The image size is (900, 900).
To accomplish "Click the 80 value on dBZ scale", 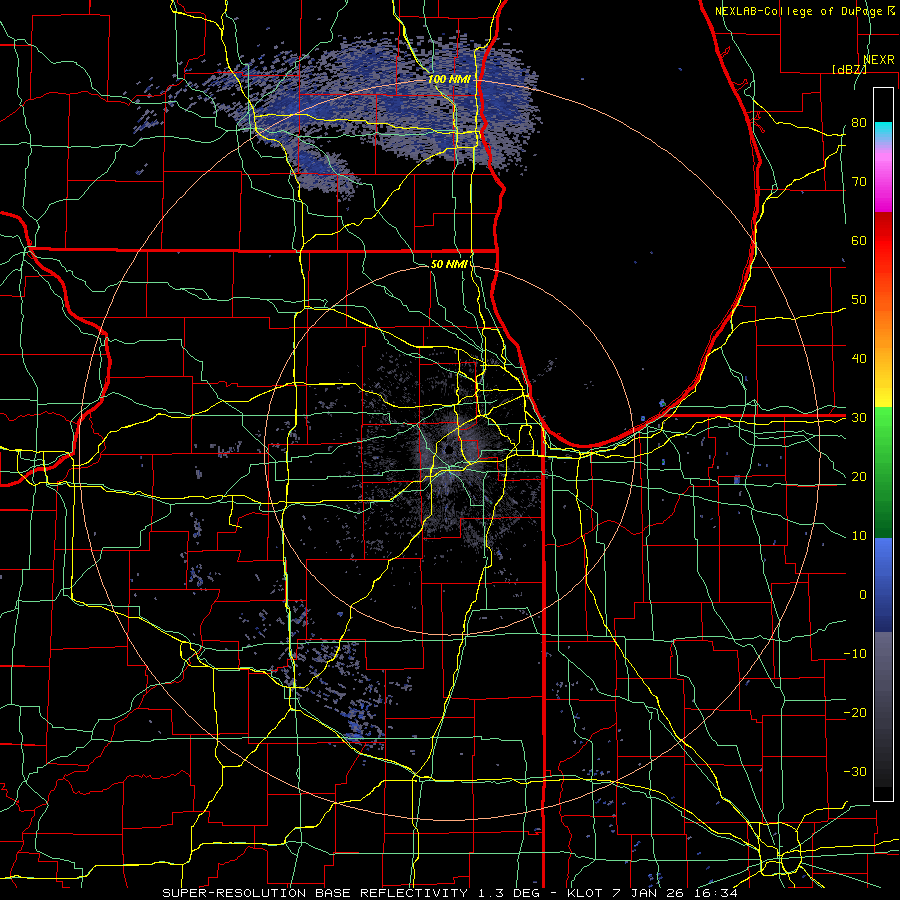I will point(859,122).
